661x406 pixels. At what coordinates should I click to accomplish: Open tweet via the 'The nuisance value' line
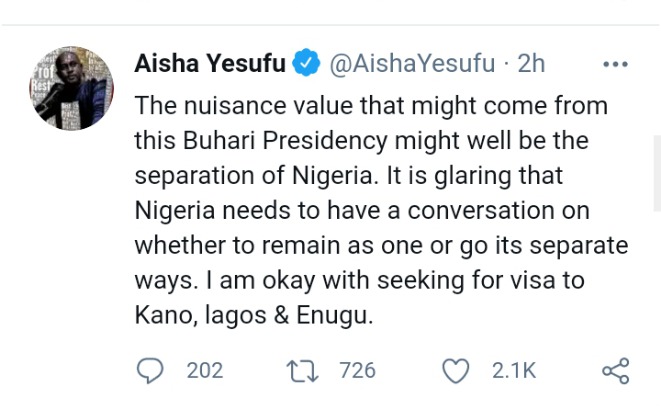pyautogui.click(x=371, y=105)
